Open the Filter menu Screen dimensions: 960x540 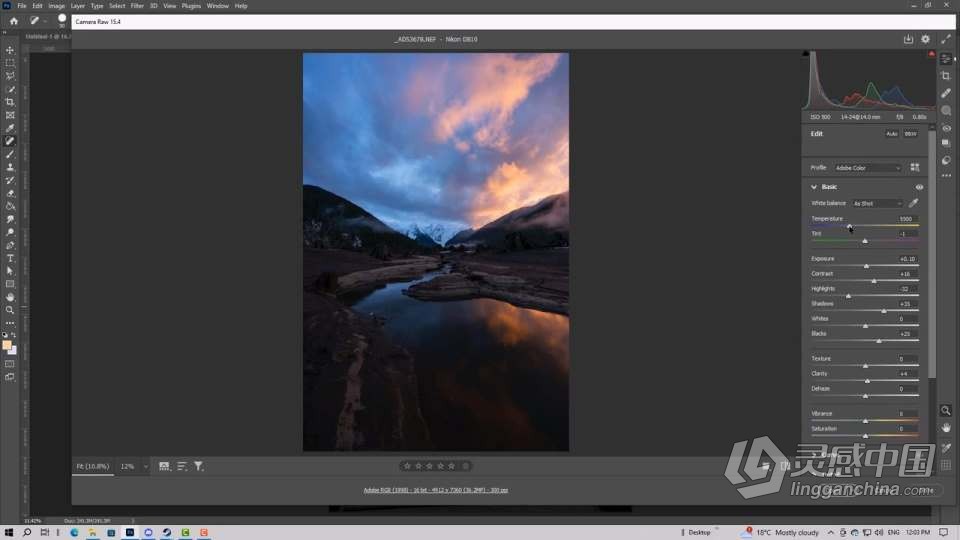137,6
